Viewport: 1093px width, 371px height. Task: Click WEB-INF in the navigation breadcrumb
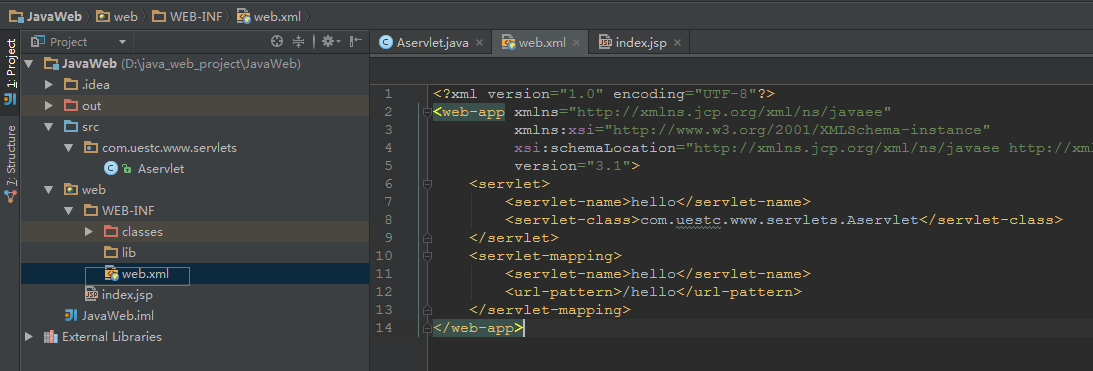pos(187,16)
